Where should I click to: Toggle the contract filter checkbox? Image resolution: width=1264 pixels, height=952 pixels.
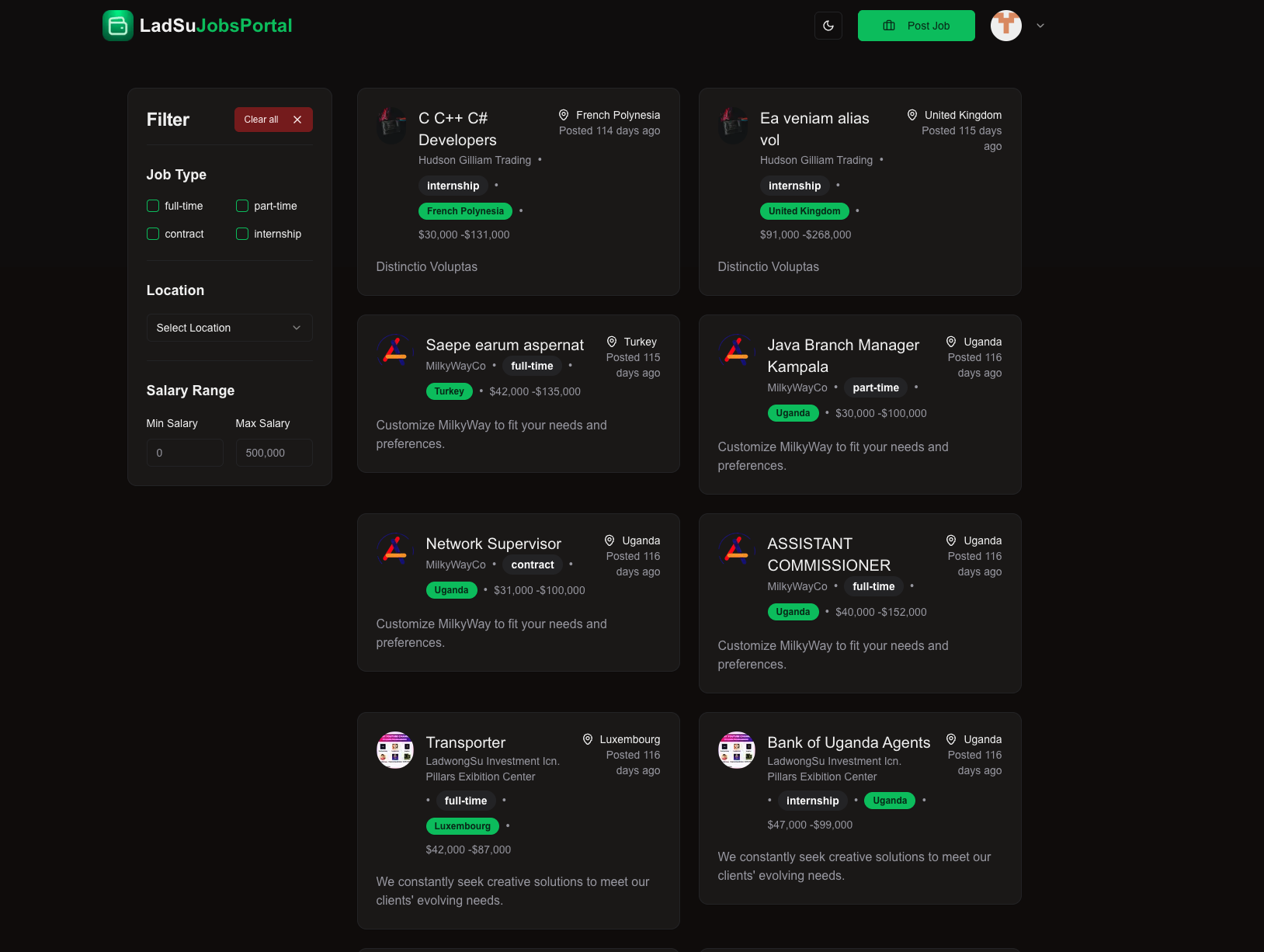pos(153,234)
